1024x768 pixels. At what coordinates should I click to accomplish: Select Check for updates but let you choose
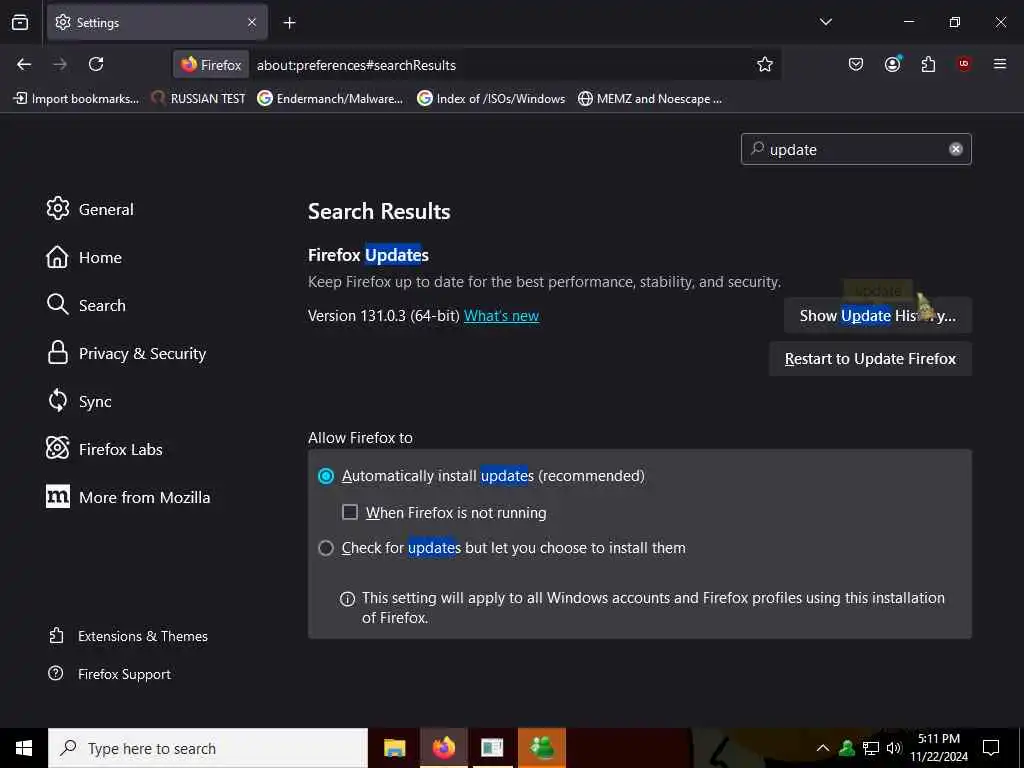(326, 548)
